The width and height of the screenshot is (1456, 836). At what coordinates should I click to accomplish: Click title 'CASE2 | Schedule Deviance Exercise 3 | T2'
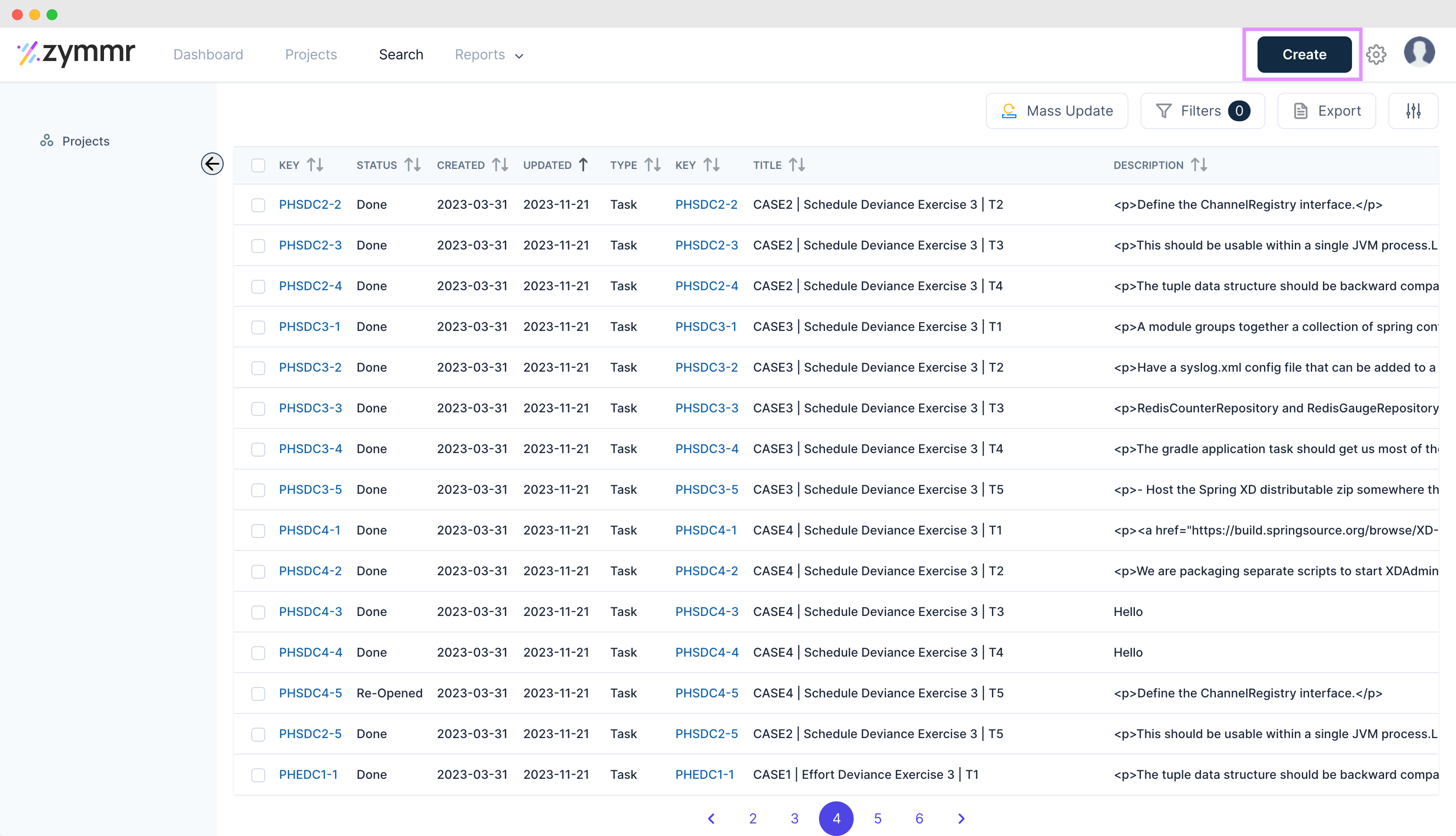click(x=877, y=204)
